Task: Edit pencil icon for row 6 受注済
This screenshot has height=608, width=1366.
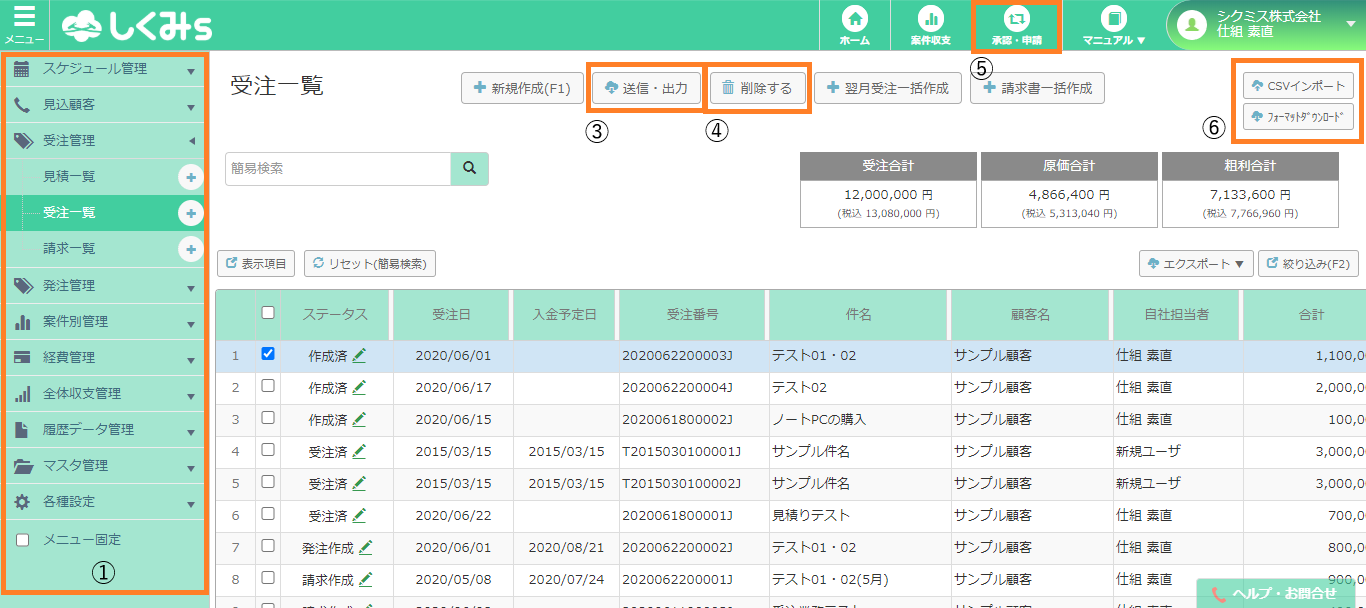Action: point(359,515)
